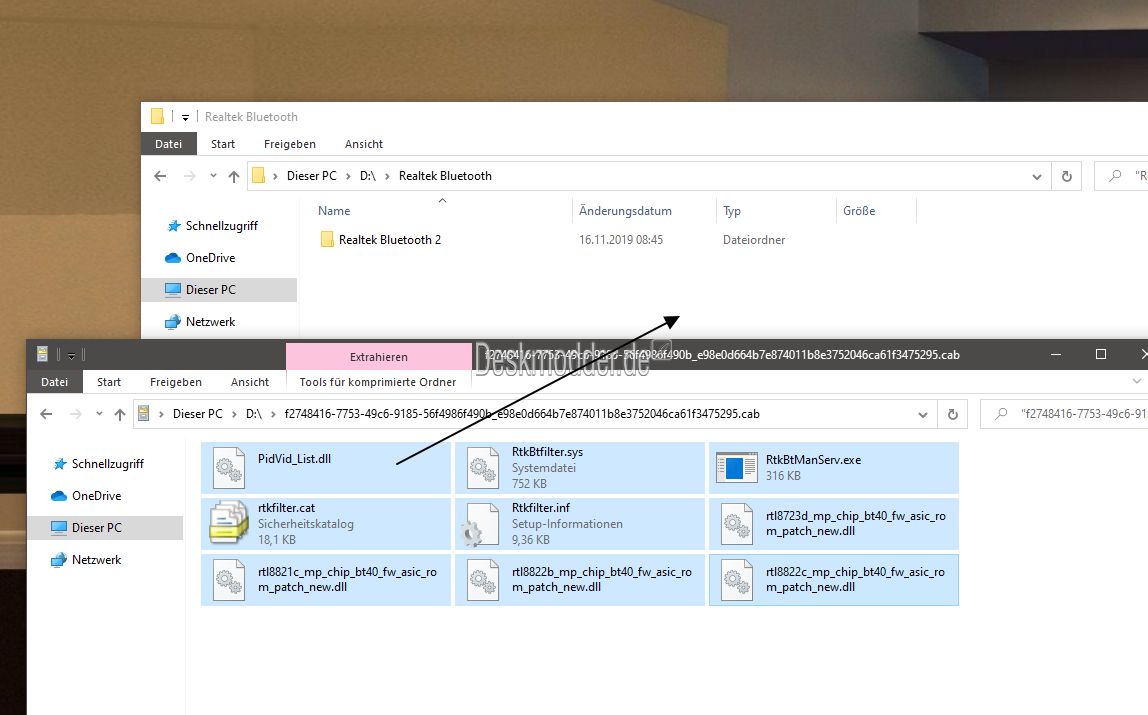The height and width of the screenshot is (715, 1148).
Task: Select OneDrive in Realtek Bluetooth window sidebar
Action: pyautogui.click(x=210, y=258)
